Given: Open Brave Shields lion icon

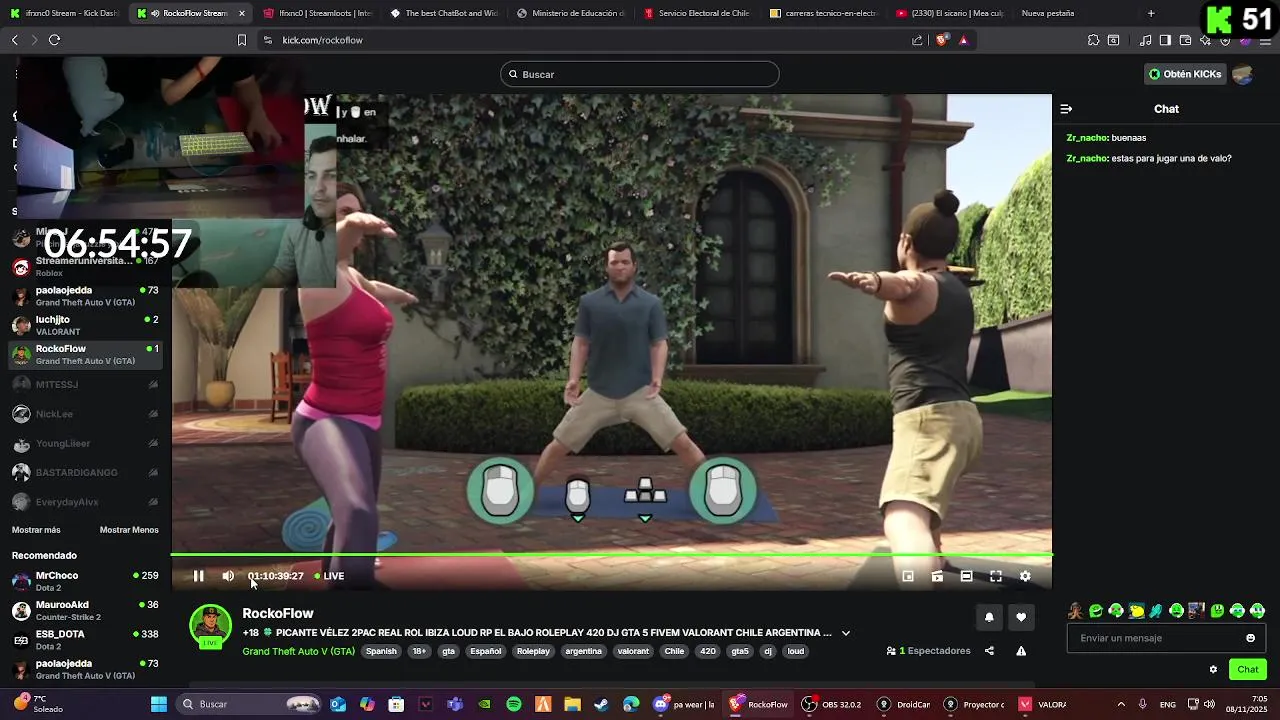Looking at the screenshot, I should (x=942, y=40).
